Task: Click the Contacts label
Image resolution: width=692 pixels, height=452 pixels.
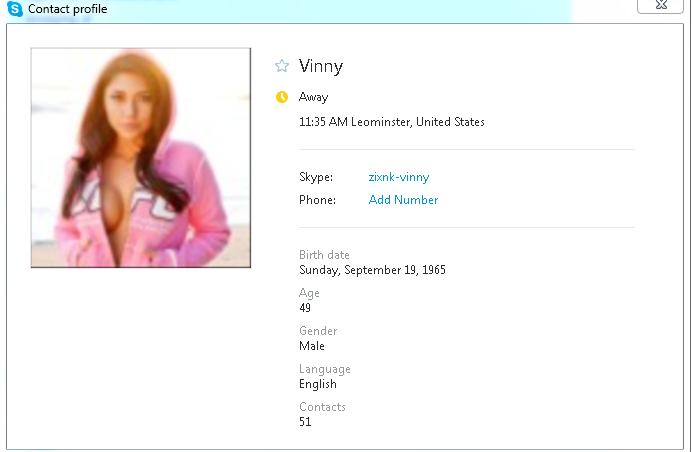Action: pyautogui.click(x=322, y=407)
